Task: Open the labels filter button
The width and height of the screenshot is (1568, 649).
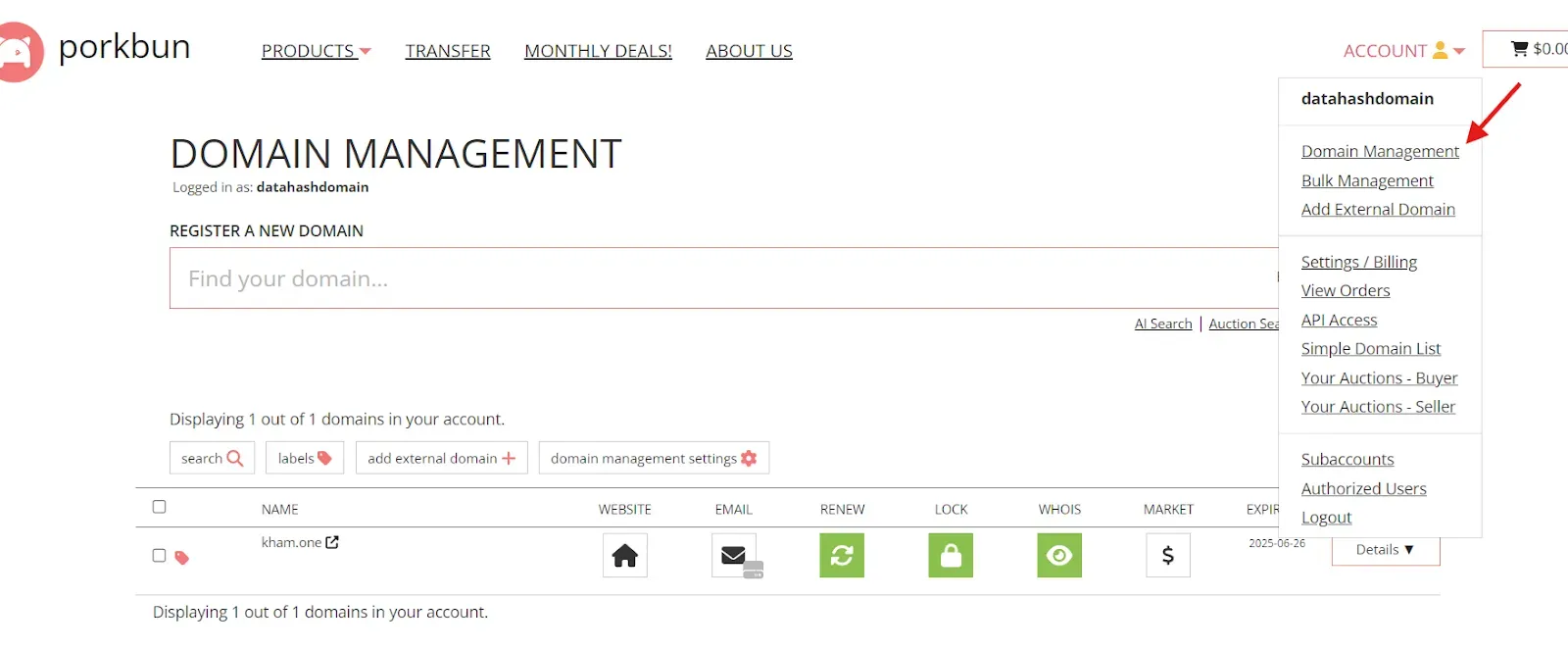Action: (x=305, y=458)
